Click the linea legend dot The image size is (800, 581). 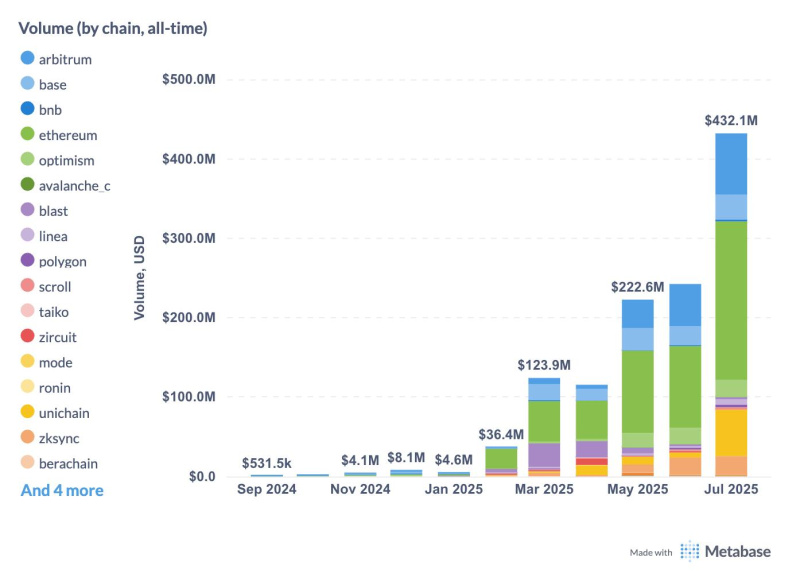(27, 236)
